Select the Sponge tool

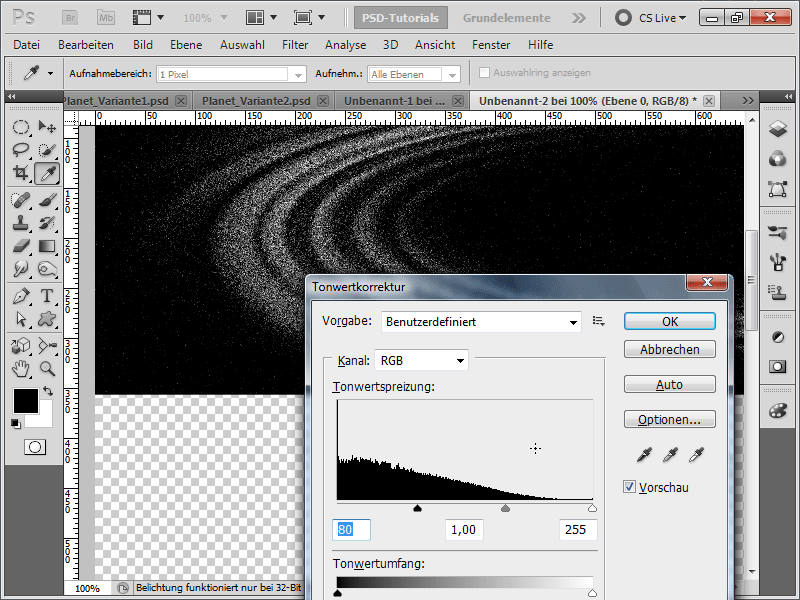[47, 269]
